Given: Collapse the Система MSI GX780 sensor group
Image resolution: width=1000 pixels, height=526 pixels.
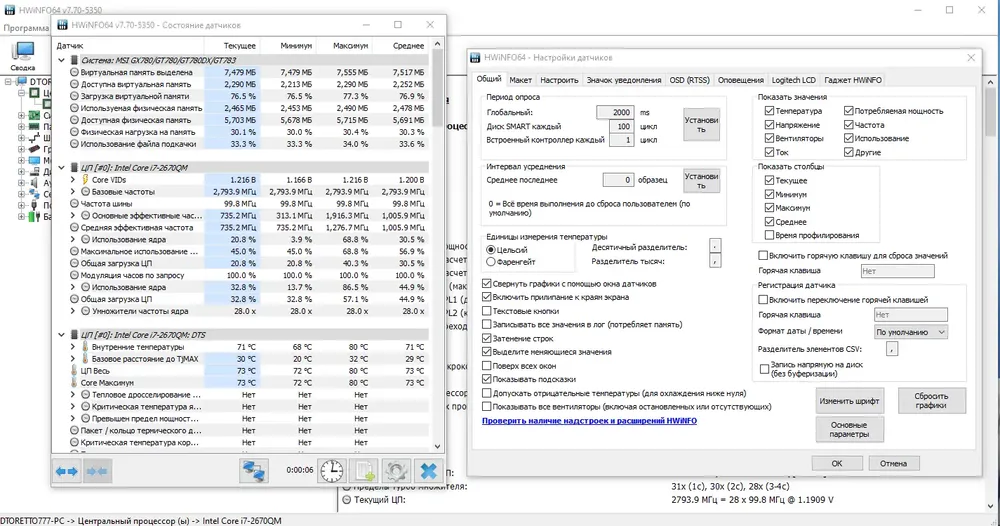Looking at the screenshot, I should point(62,60).
